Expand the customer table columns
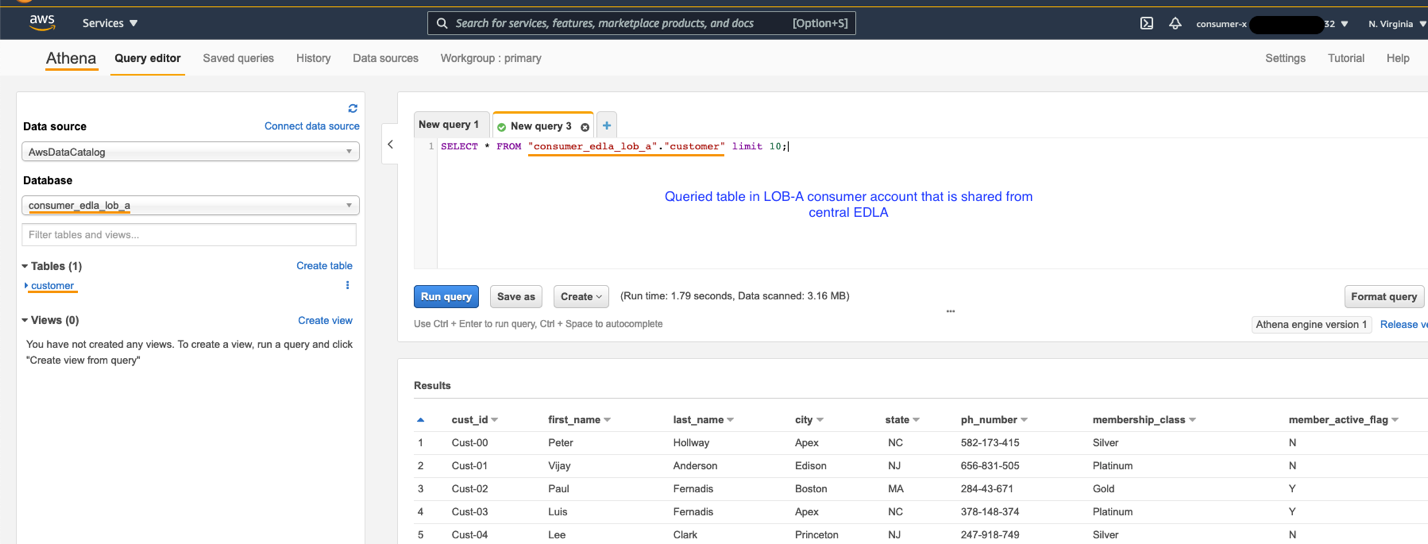1428x544 pixels. tap(27, 285)
